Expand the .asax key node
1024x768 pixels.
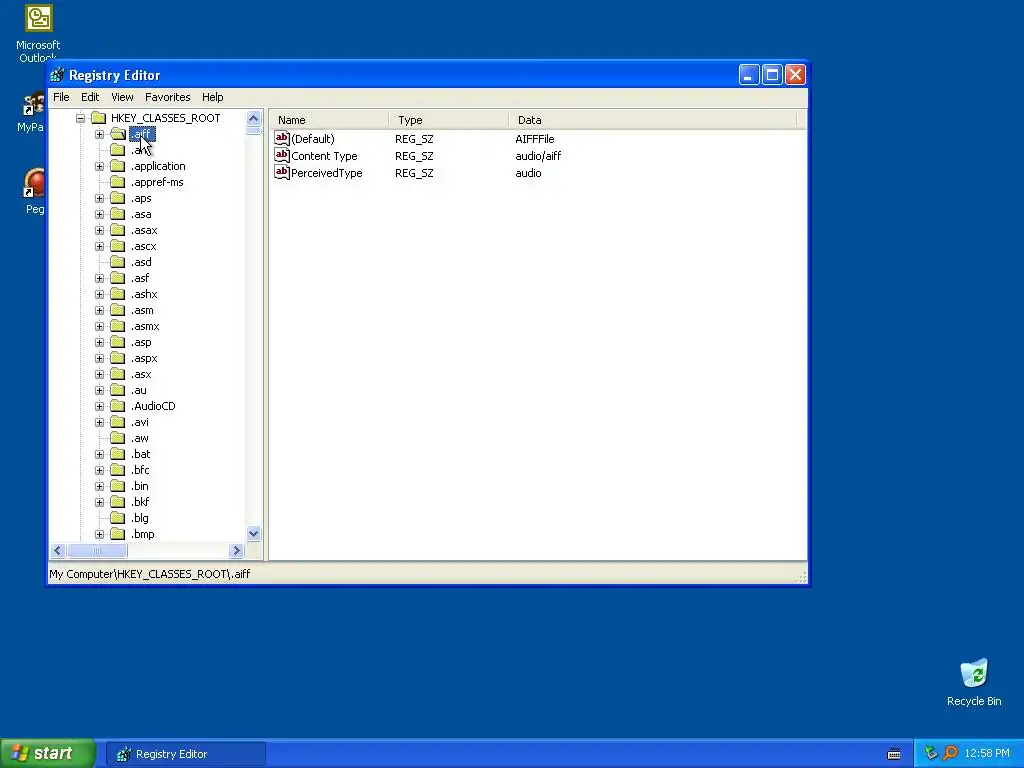(99, 231)
